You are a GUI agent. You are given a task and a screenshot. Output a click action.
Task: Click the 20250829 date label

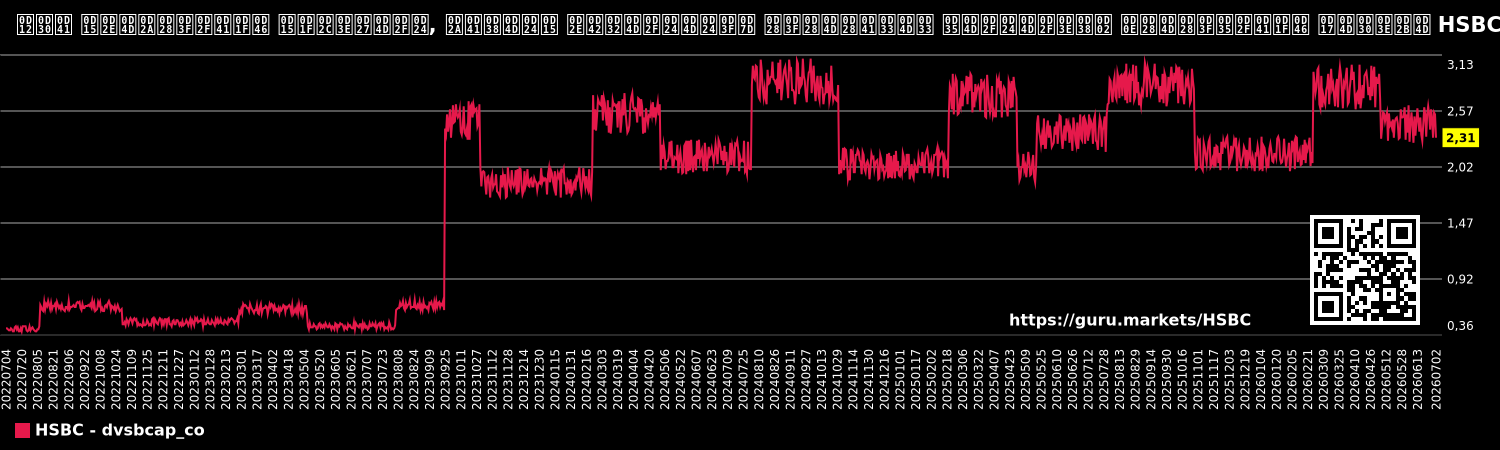click(x=1137, y=378)
